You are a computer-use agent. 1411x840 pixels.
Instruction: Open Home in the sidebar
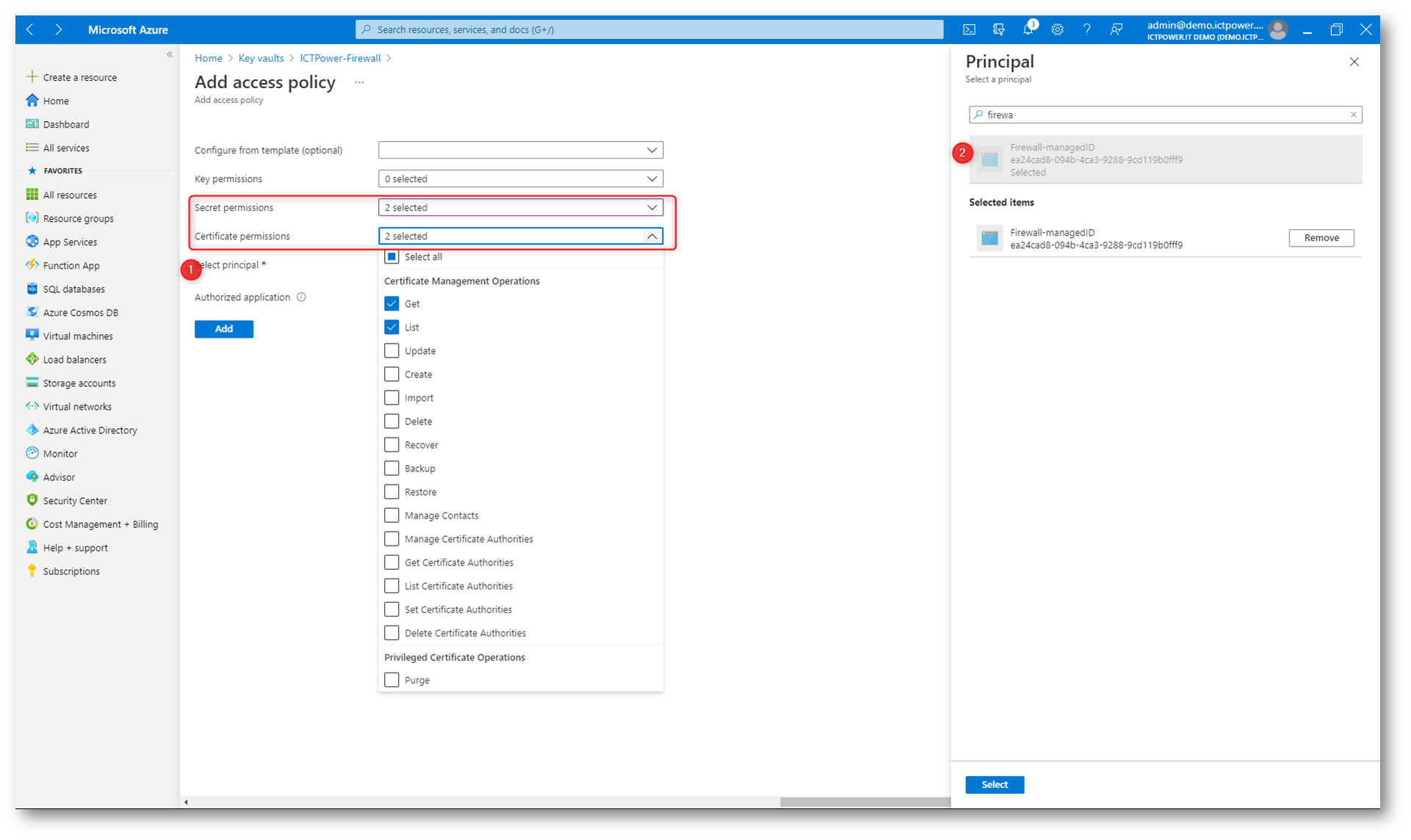pyautogui.click(x=56, y=101)
